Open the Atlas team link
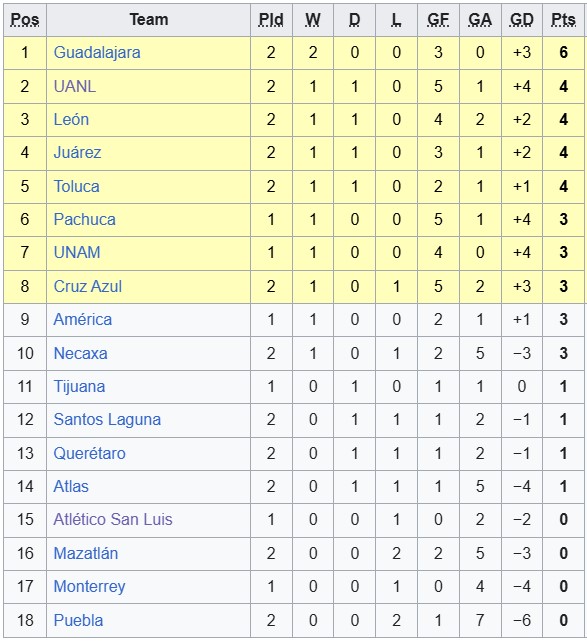This screenshot has height=642, width=587. [x=71, y=486]
